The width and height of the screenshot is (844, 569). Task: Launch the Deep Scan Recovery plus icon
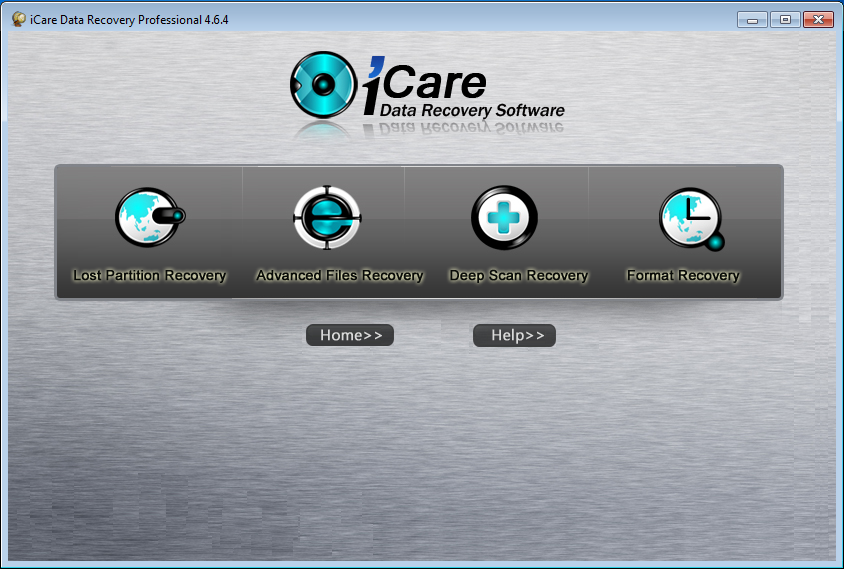[x=504, y=217]
